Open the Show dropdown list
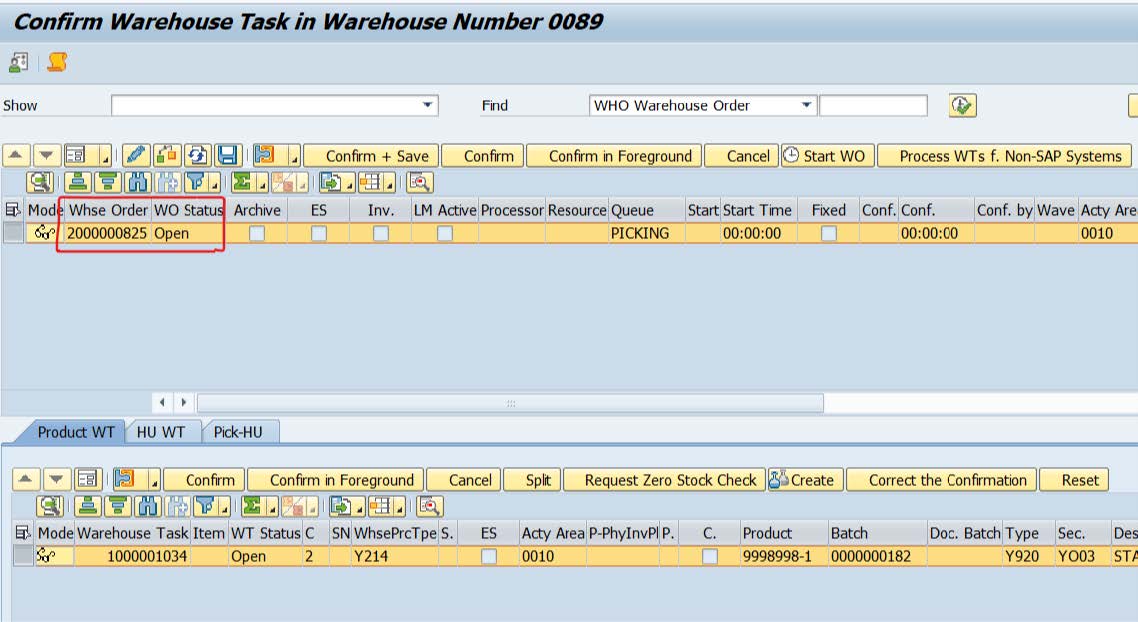 (428, 105)
